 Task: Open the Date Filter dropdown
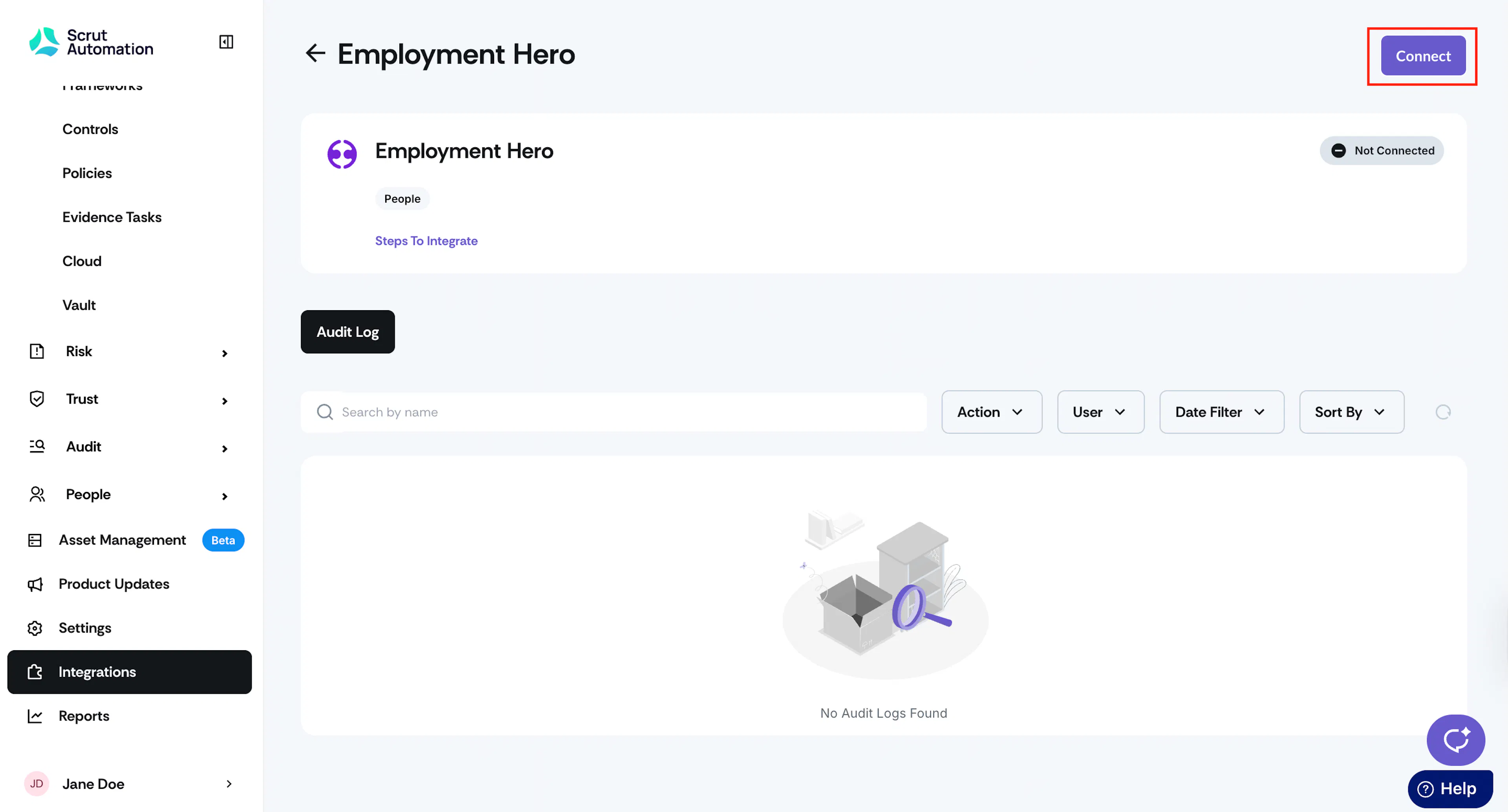1222,412
